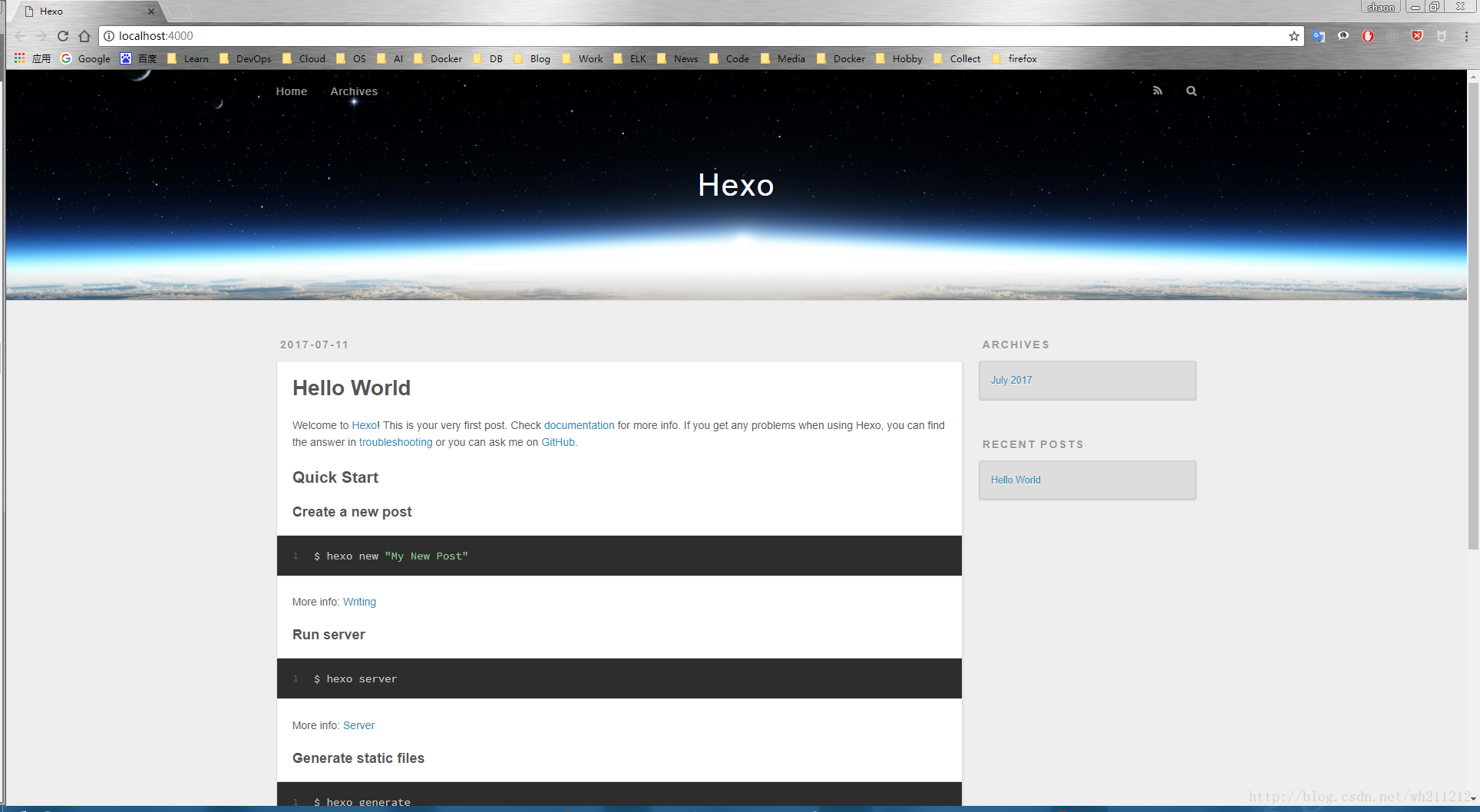
Task: Open the 2017-07-11 post date link
Action: [315, 345]
